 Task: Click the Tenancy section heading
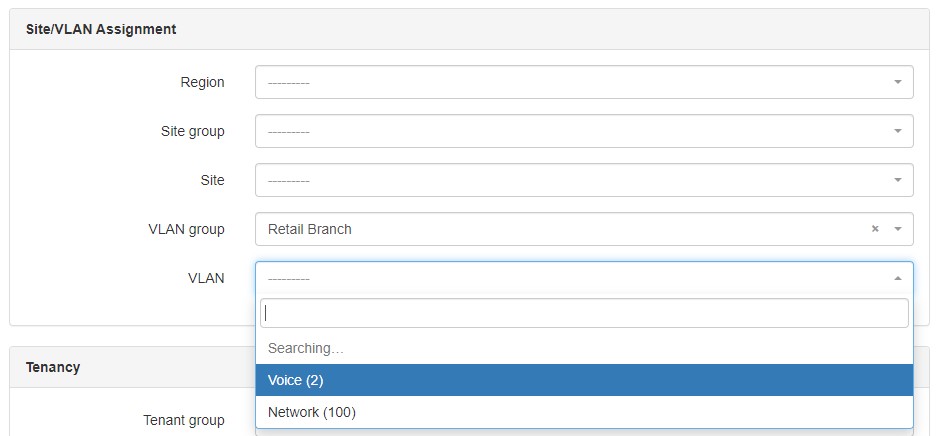[53, 367]
